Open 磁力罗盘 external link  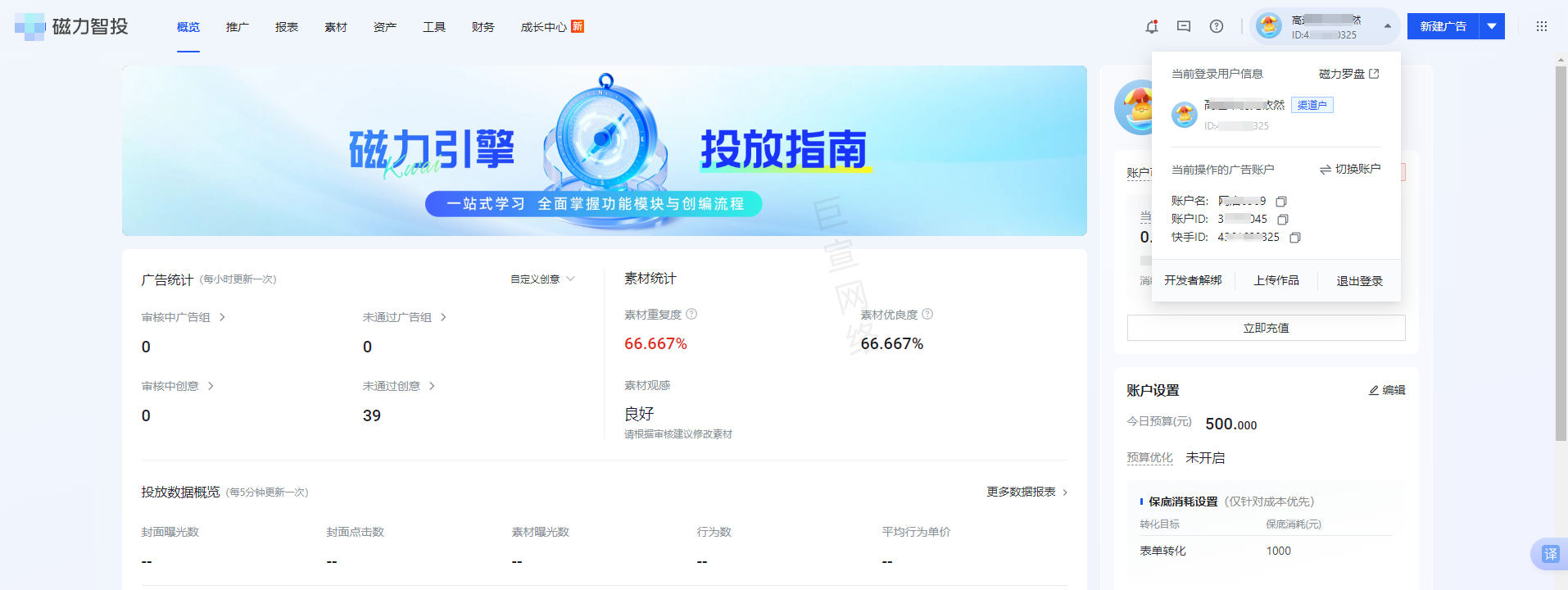point(1349,74)
